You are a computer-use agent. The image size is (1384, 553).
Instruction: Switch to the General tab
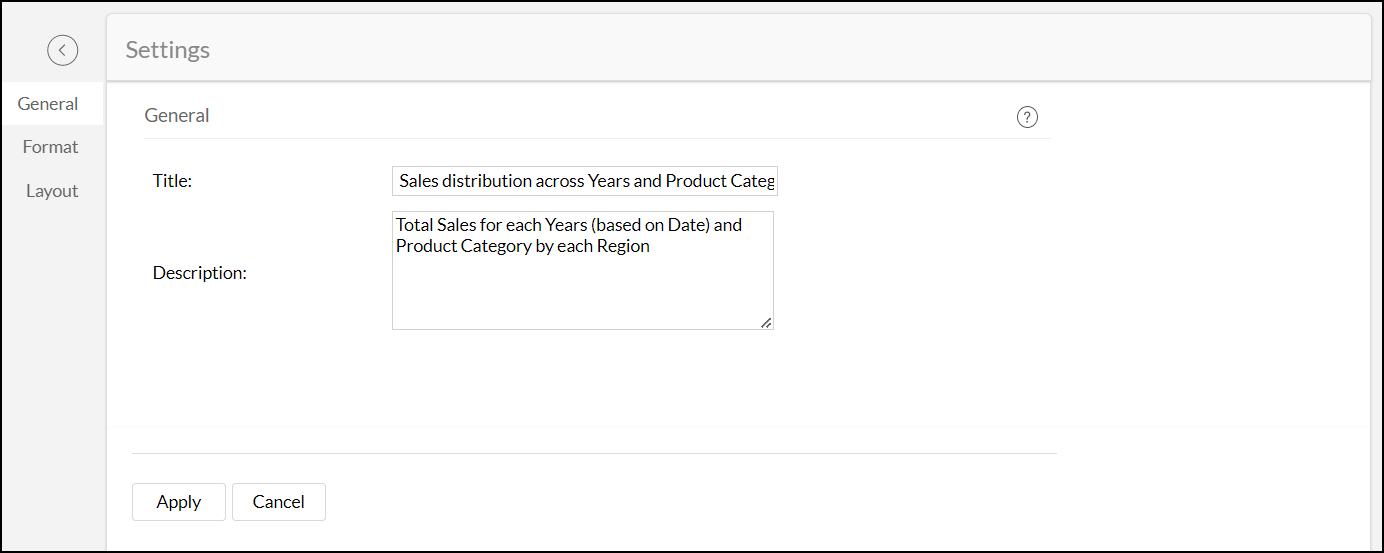coord(48,104)
